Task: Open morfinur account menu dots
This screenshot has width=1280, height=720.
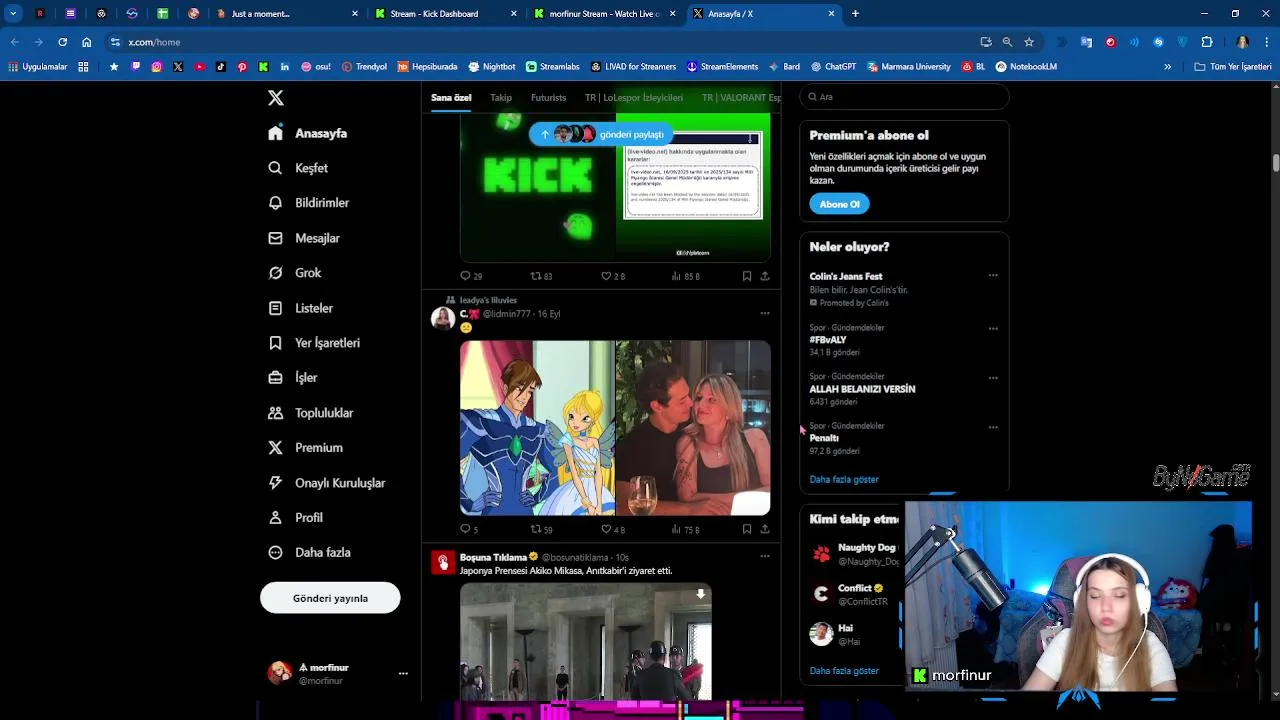Action: tap(403, 674)
